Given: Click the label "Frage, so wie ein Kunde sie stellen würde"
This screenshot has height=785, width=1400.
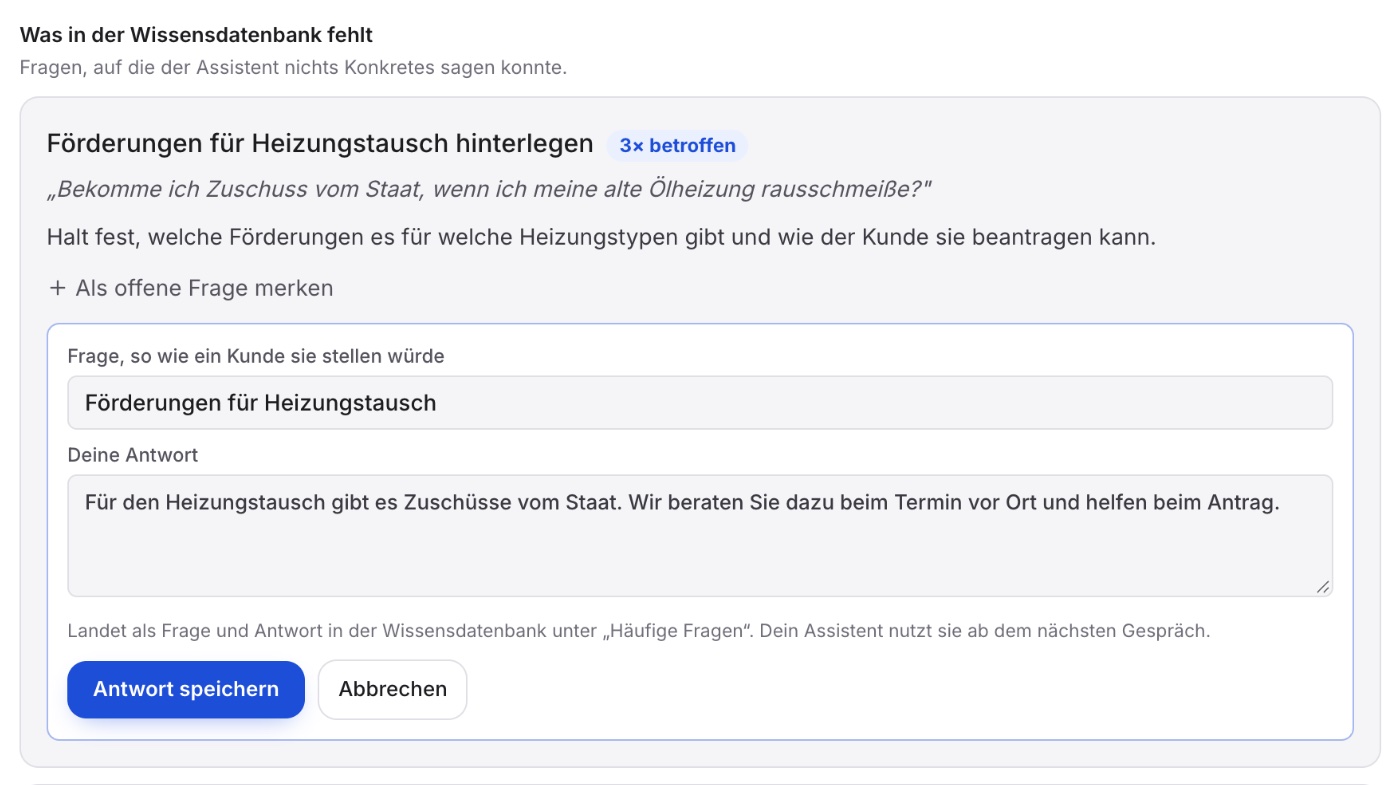Looking at the screenshot, I should 256,356.
